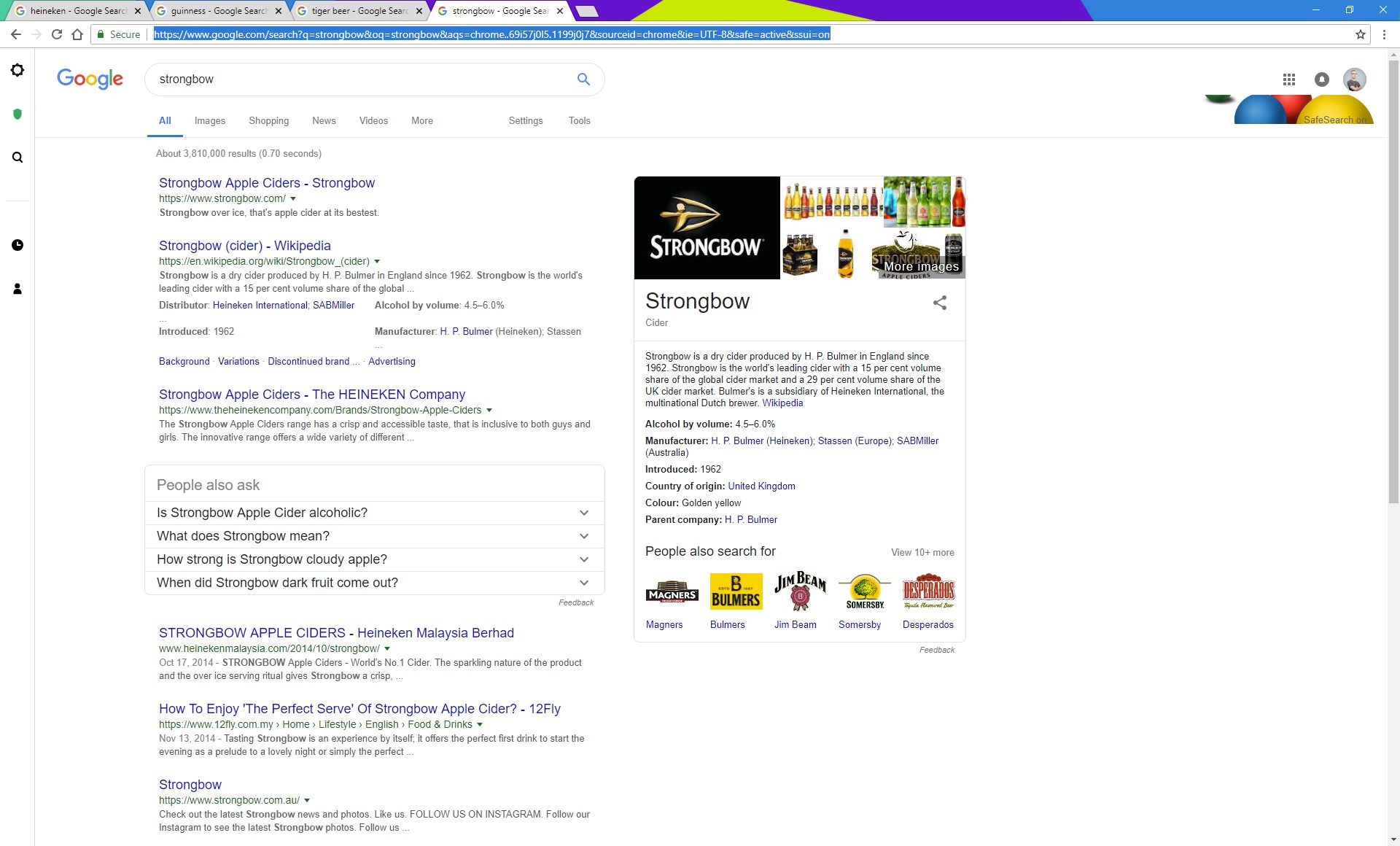
Task: Click the browser forward arrow
Action: [x=36, y=34]
